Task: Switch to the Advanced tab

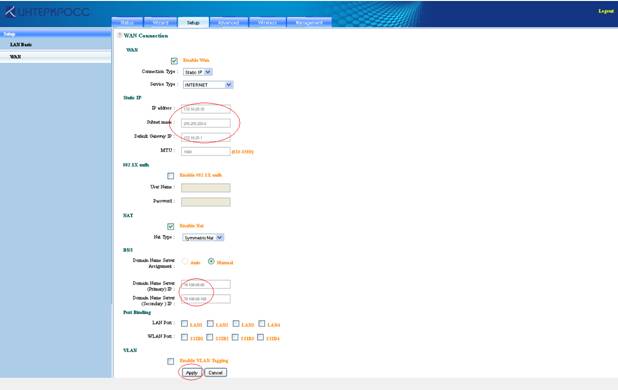Action: point(229,22)
